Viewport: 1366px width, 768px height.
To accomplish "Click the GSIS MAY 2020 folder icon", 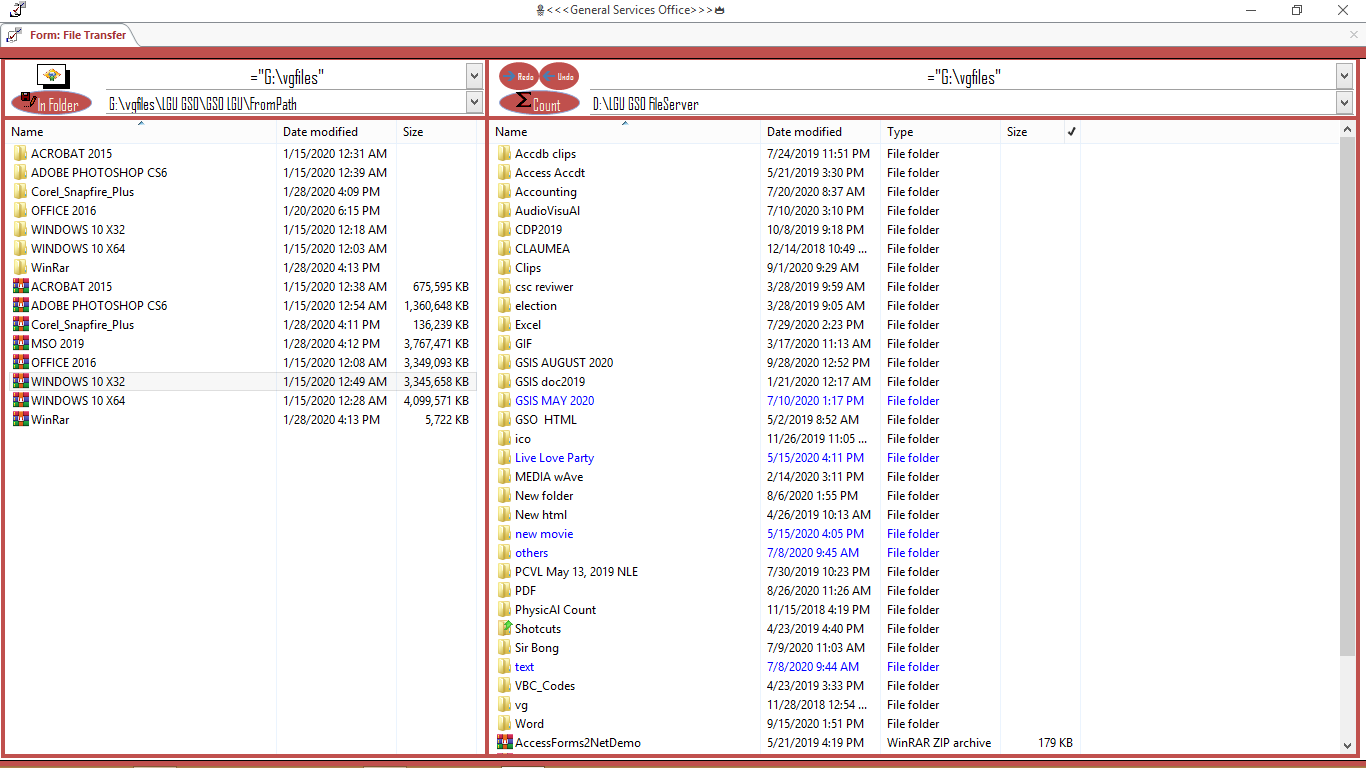I will click(x=504, y=401).
